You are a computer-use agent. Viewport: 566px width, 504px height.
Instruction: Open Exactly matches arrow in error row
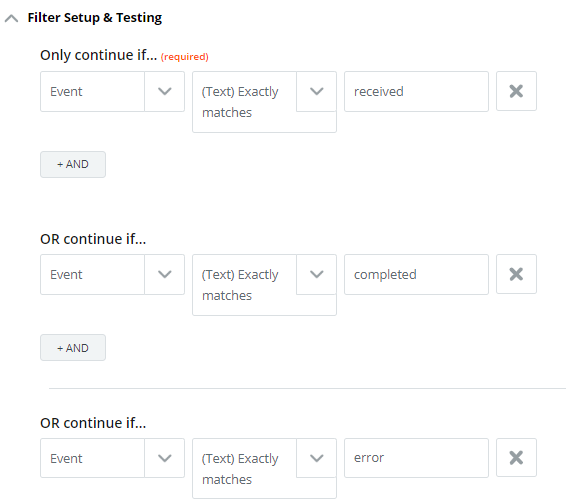click(x=317, y=458)
